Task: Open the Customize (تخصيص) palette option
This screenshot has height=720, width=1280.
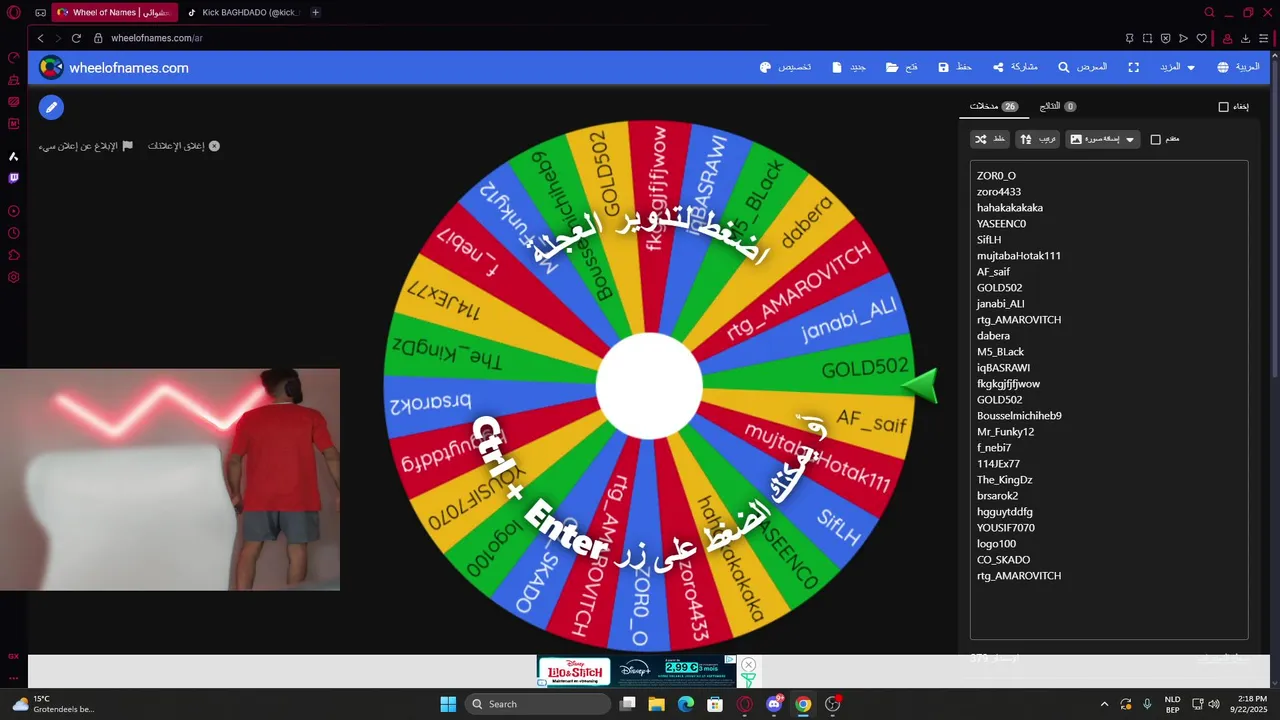Action: 785,67
